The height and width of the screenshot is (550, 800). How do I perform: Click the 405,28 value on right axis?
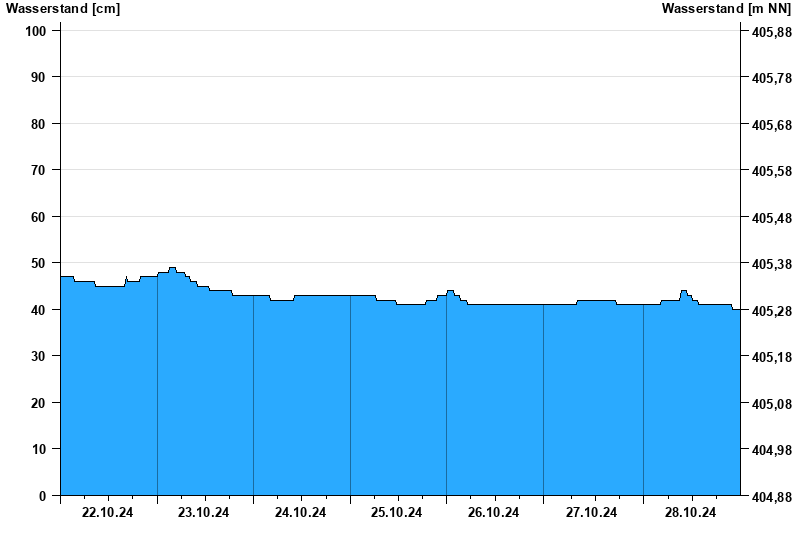[771, 311]
